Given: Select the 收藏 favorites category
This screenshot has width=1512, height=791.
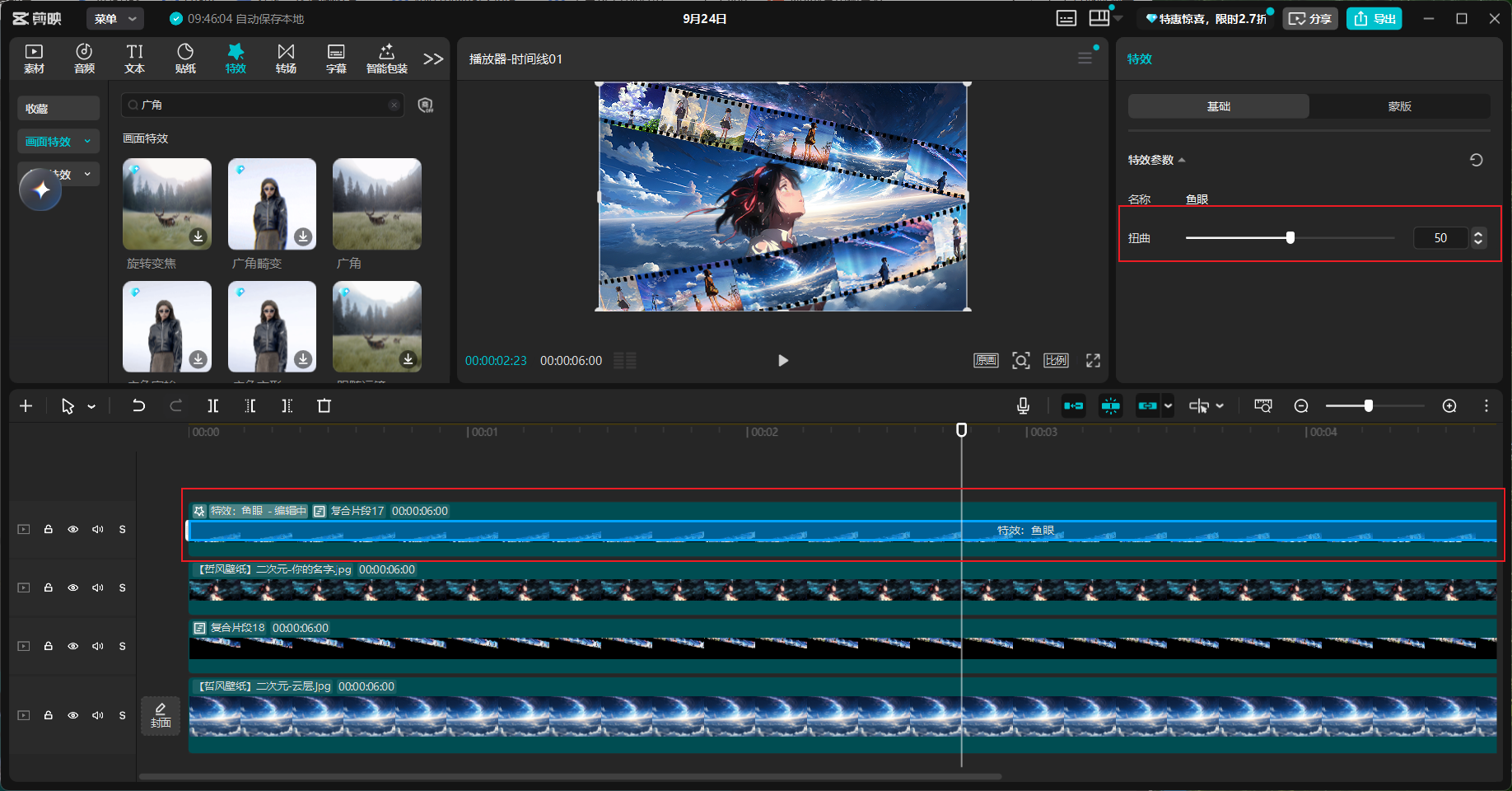Looking at the screenshot, I should (x=58, y=108).
